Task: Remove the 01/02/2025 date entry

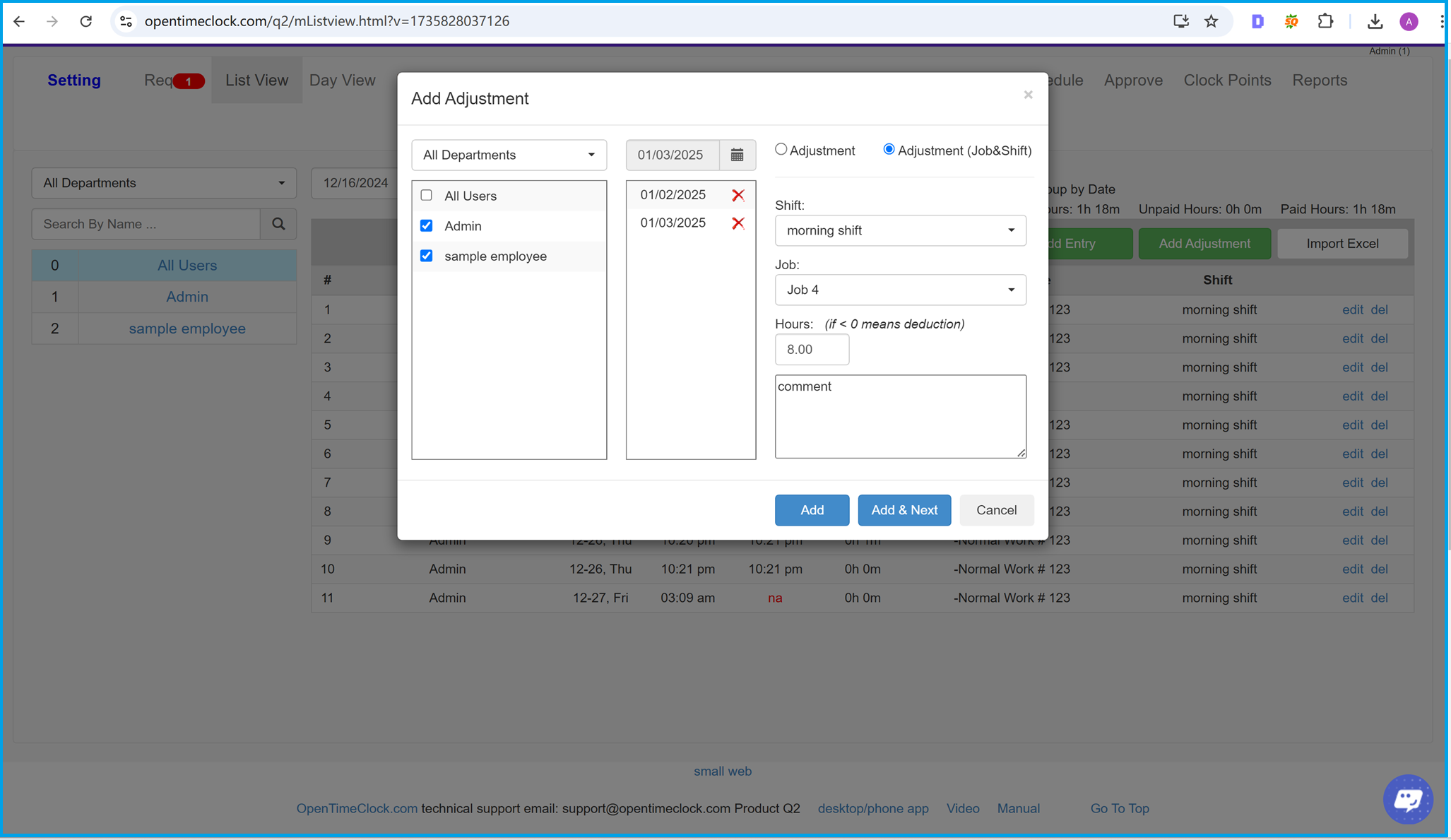Action: 738,195
